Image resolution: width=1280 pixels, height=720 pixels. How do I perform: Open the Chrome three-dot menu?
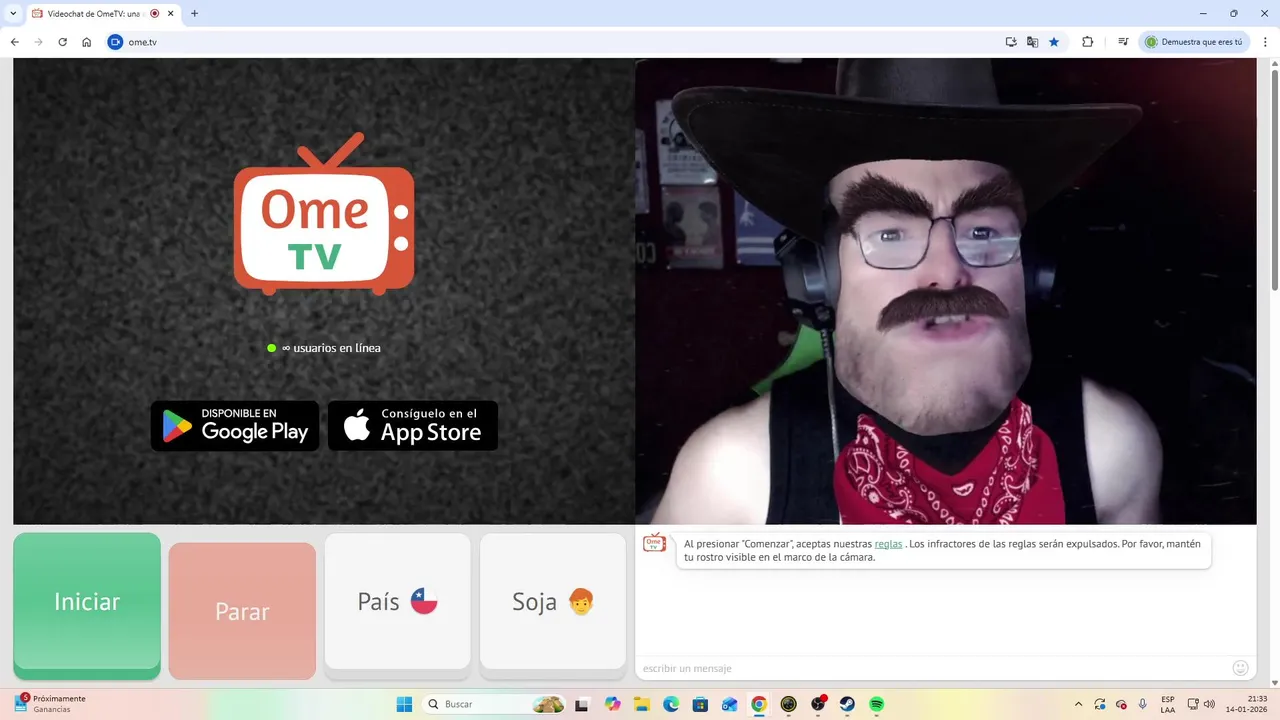click(1265, 42)
